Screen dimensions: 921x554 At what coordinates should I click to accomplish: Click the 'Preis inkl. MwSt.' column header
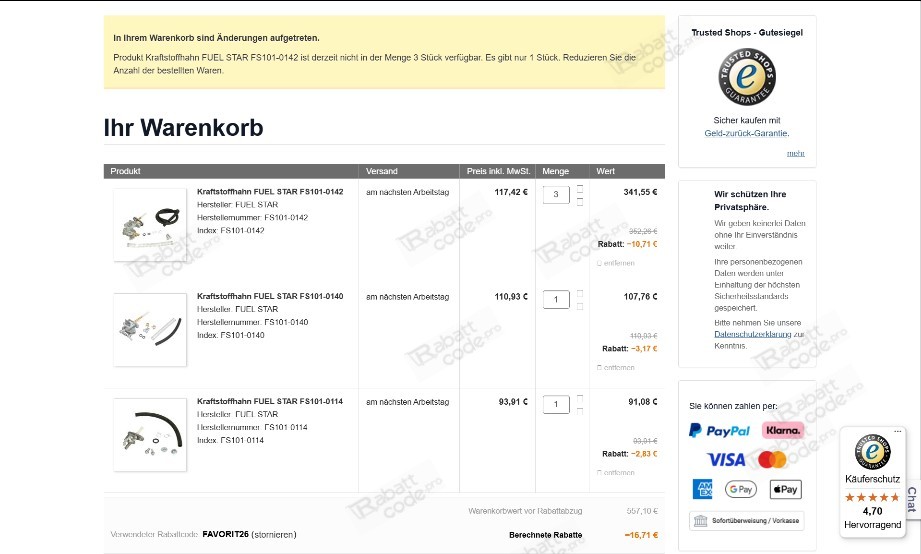tap(498, 171)
